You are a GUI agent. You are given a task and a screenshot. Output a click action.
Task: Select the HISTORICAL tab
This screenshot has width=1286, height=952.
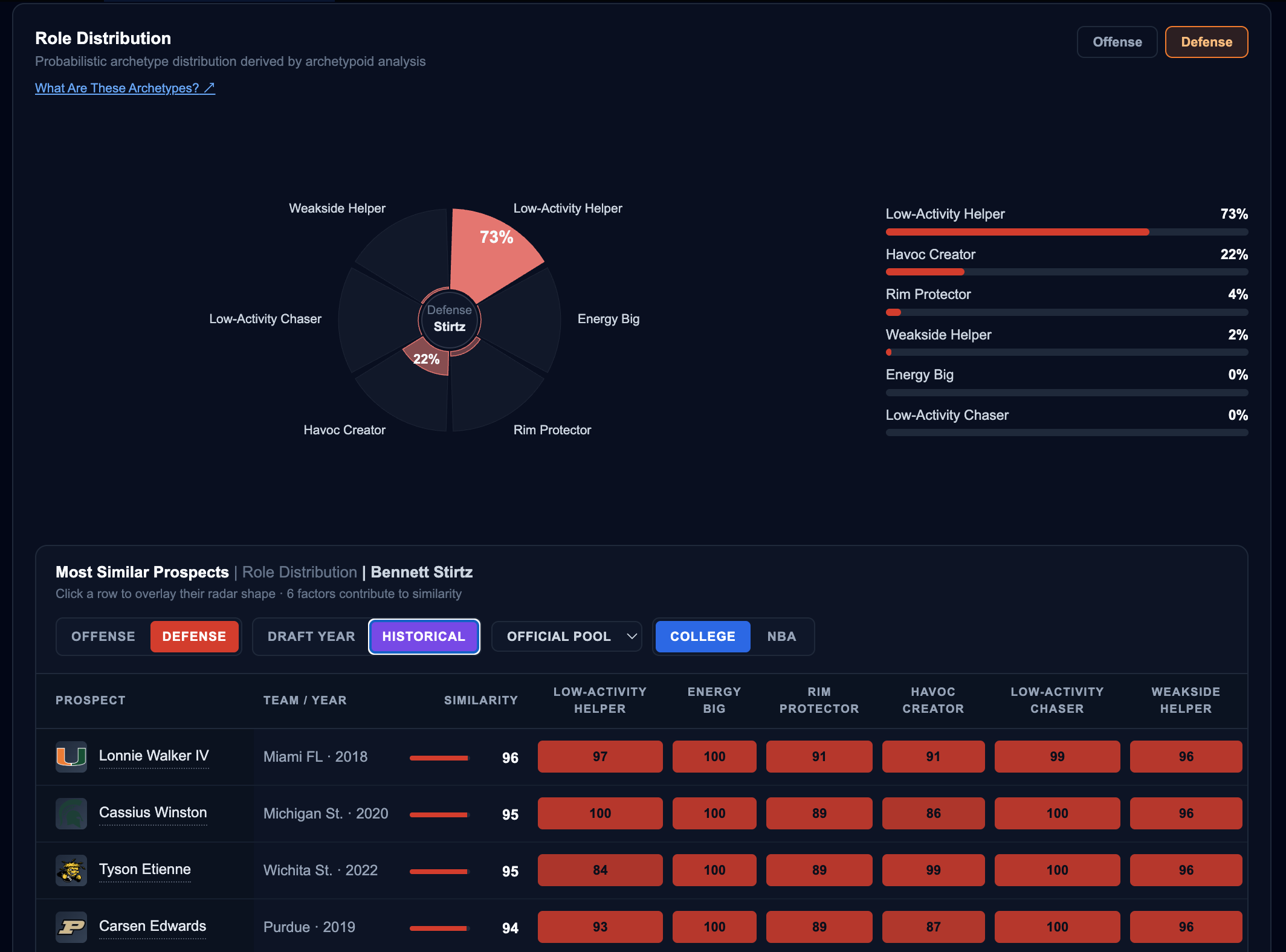[x=424, y=637]
